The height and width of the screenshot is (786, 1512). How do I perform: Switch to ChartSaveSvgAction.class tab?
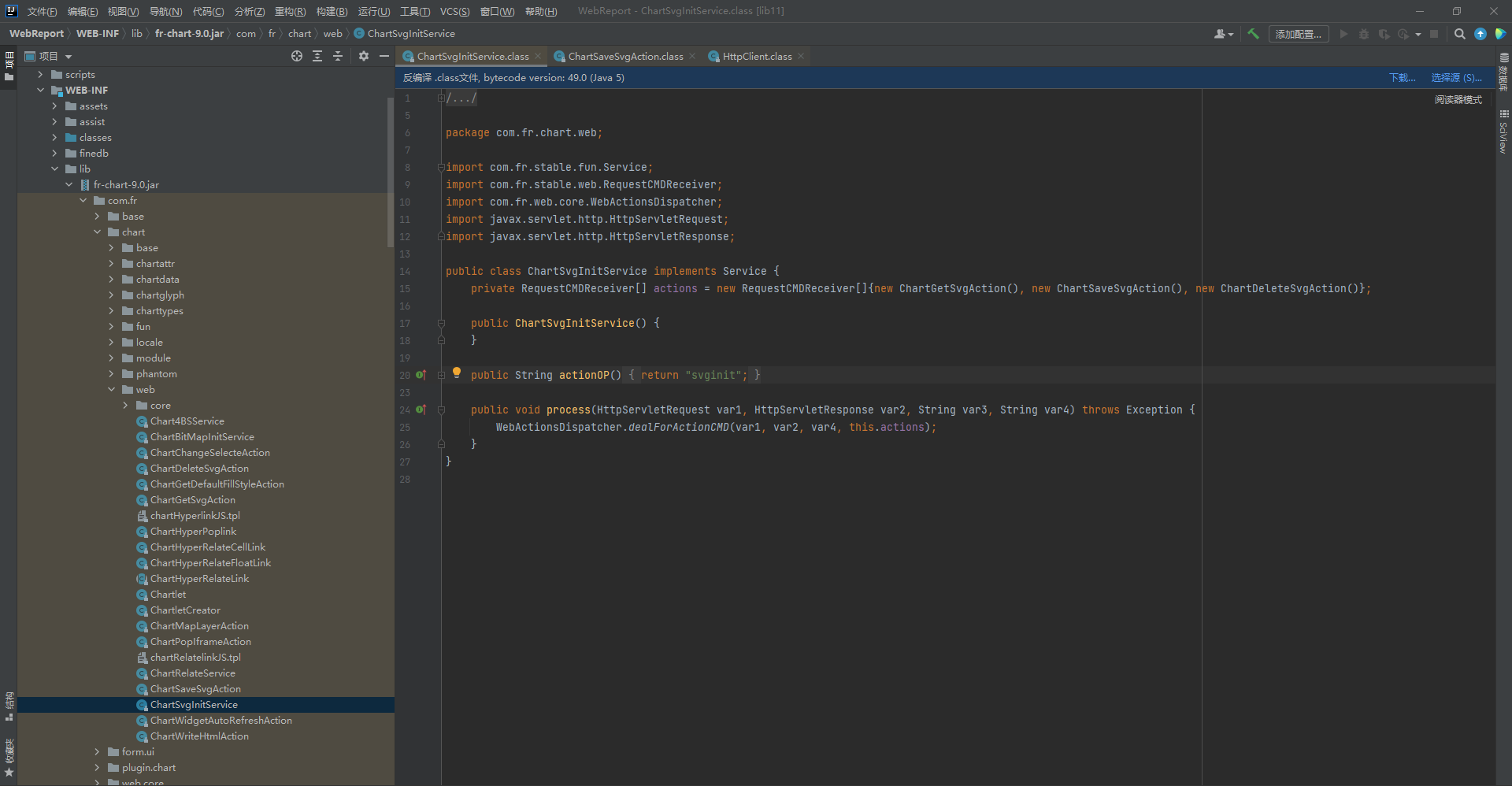tap(625, 56)
